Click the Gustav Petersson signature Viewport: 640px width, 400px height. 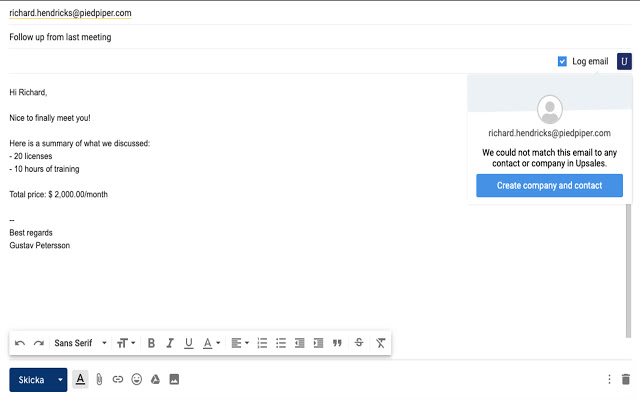pos(40,245)
